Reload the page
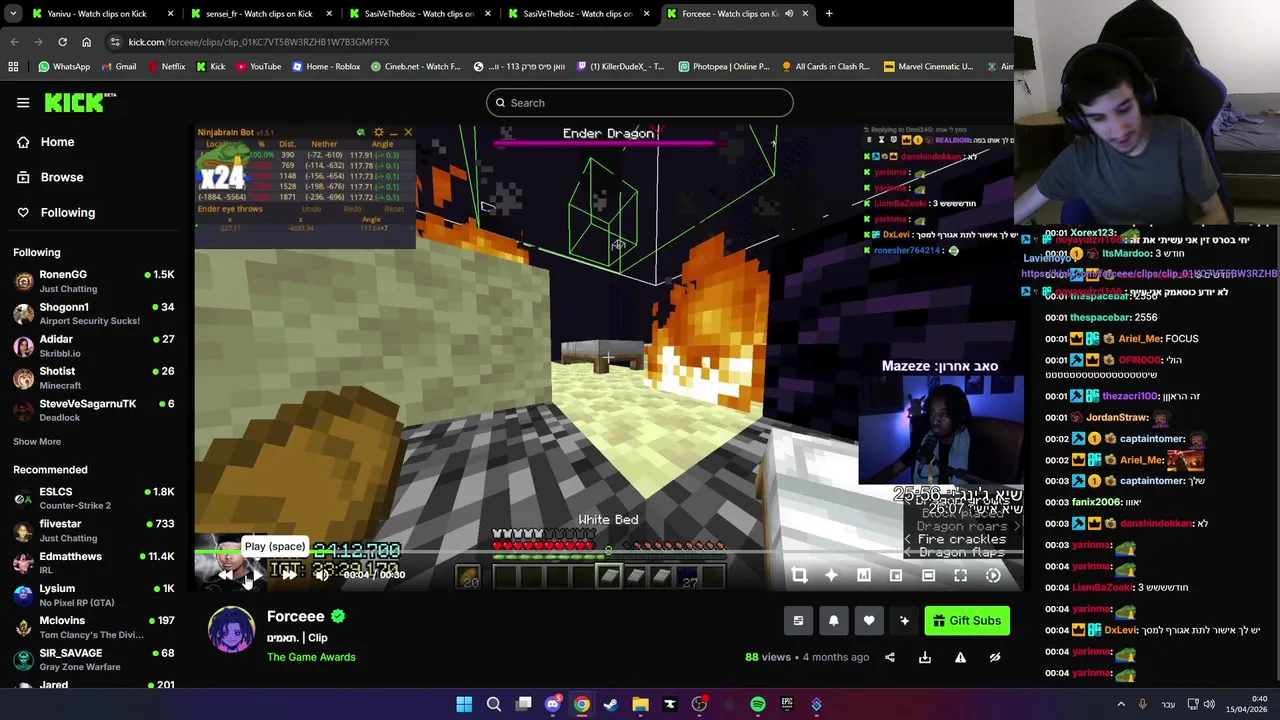Viewport: 1280px width, 720px height. click(62, 42)
